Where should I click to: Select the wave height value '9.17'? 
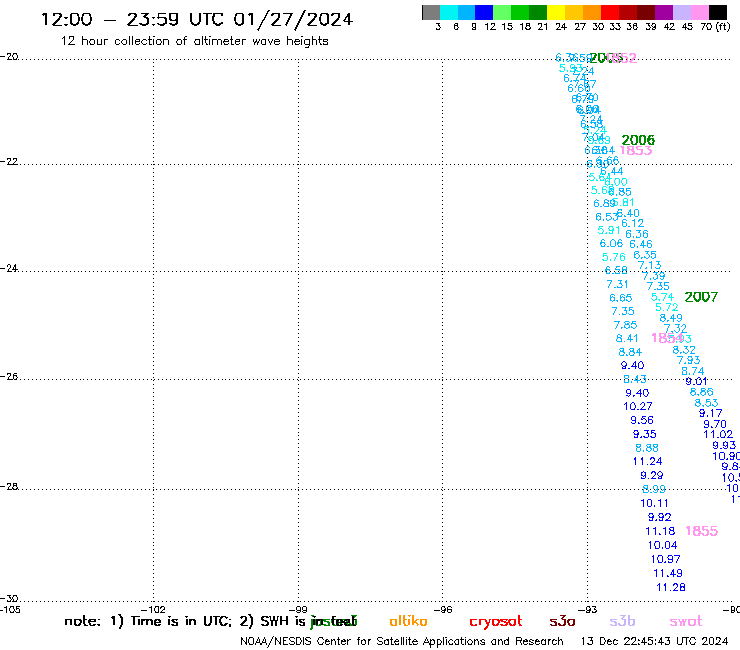711,413
